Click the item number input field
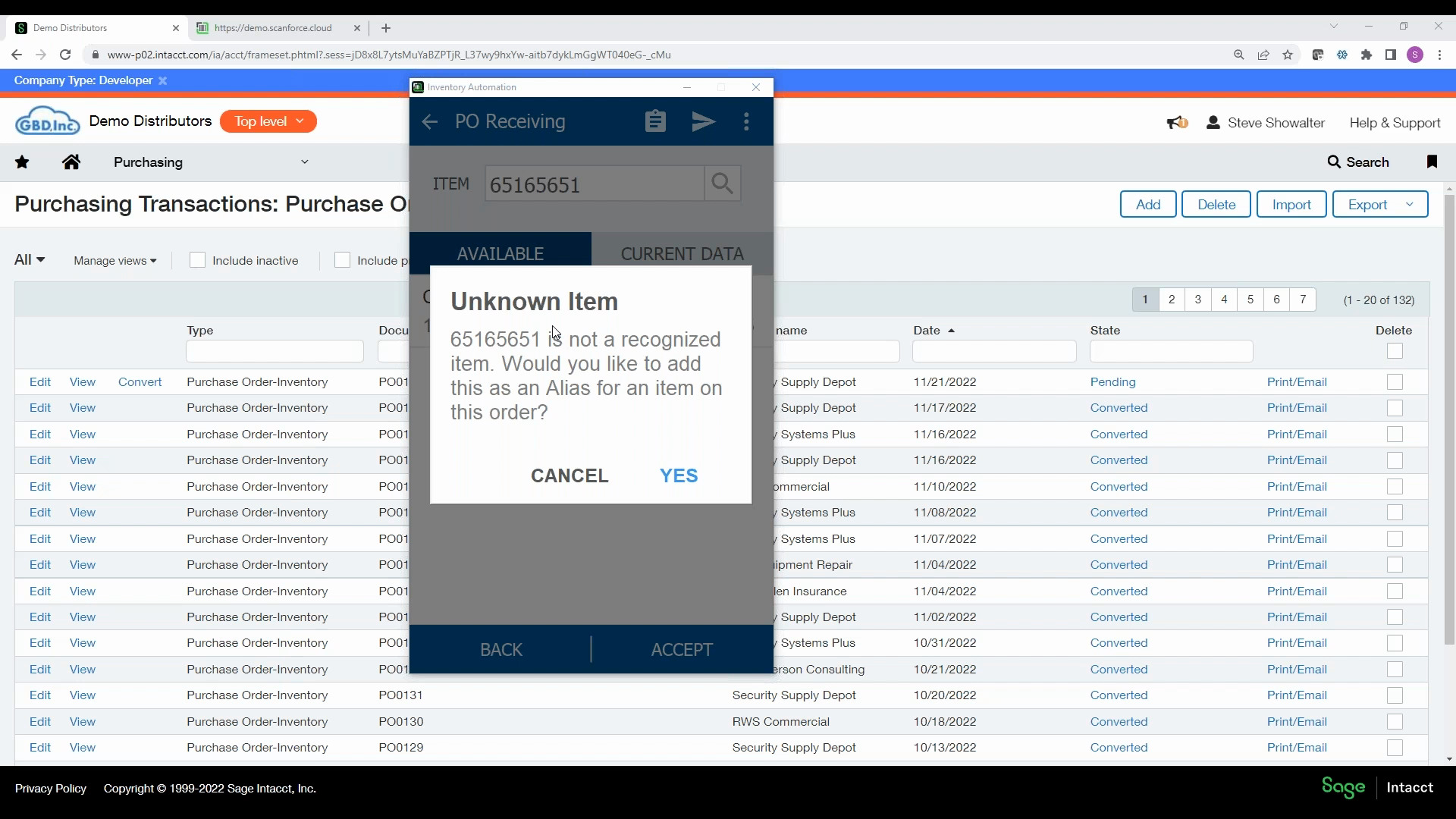The width and height of the screenshot is (1456, 819). pos(597,184)
